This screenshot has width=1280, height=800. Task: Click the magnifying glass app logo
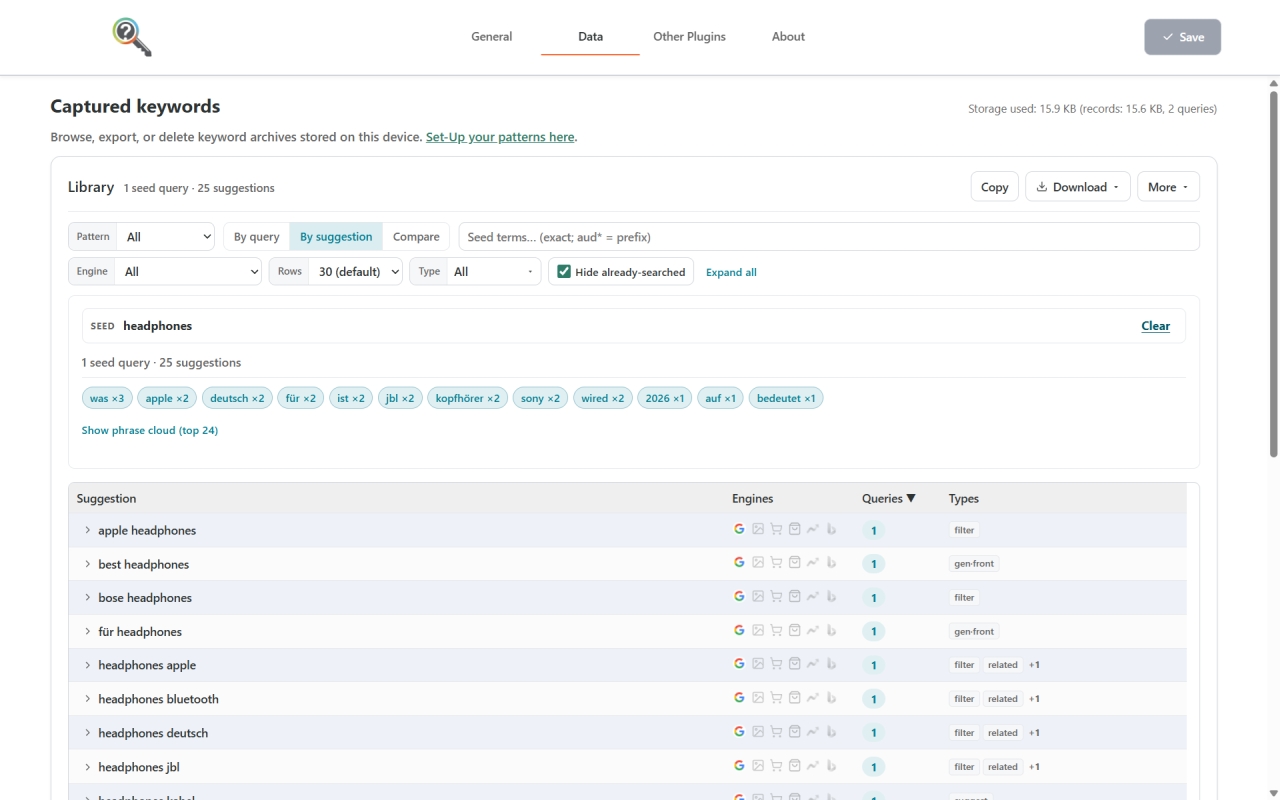click(132, 37)
